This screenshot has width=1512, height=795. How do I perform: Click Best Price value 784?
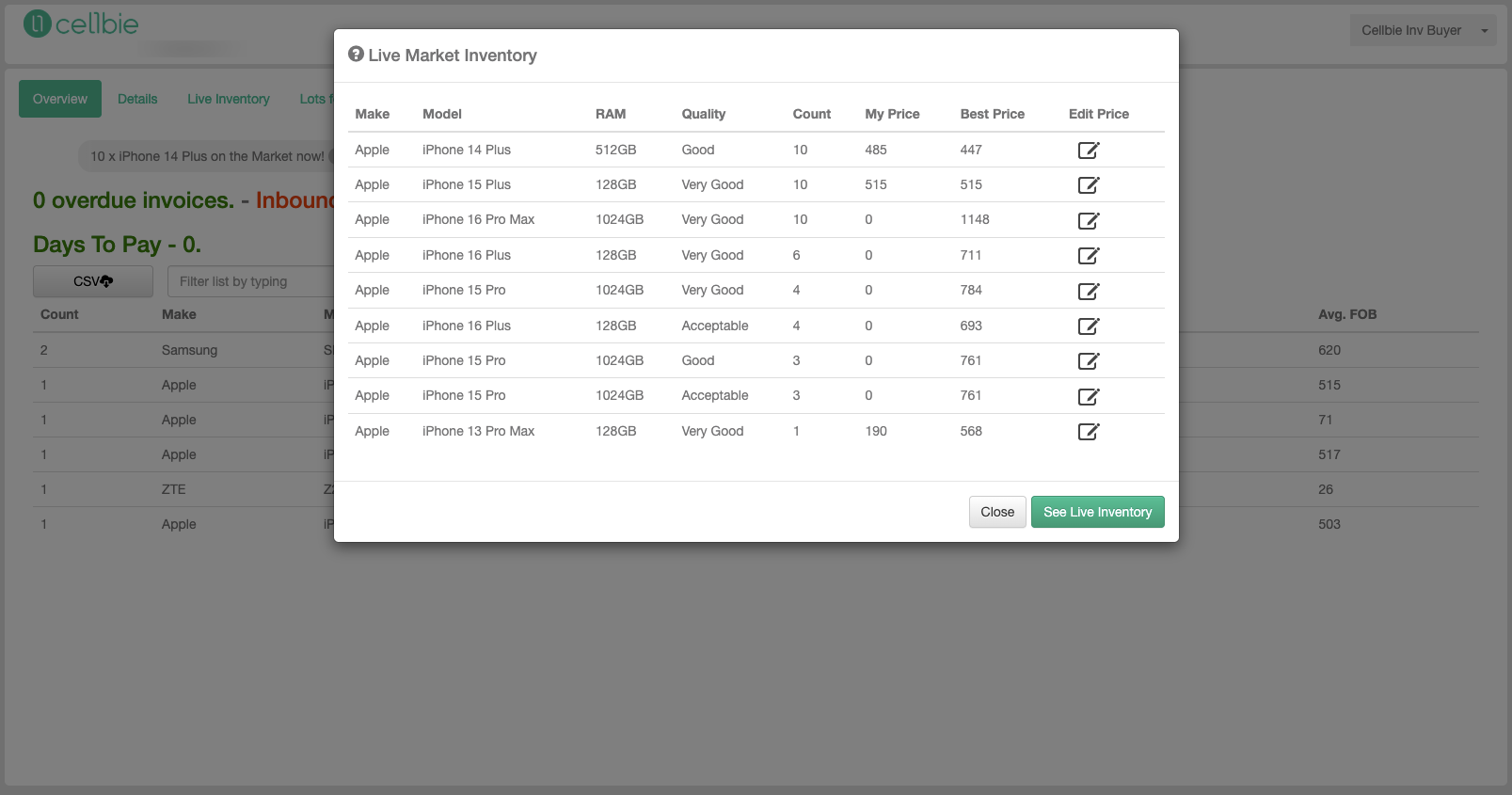[970, 290]
